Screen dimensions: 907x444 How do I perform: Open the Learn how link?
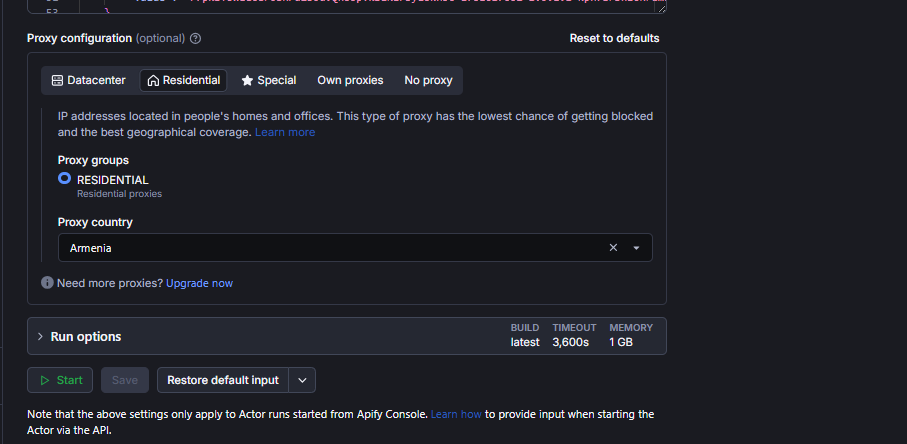tap(456, 414)
